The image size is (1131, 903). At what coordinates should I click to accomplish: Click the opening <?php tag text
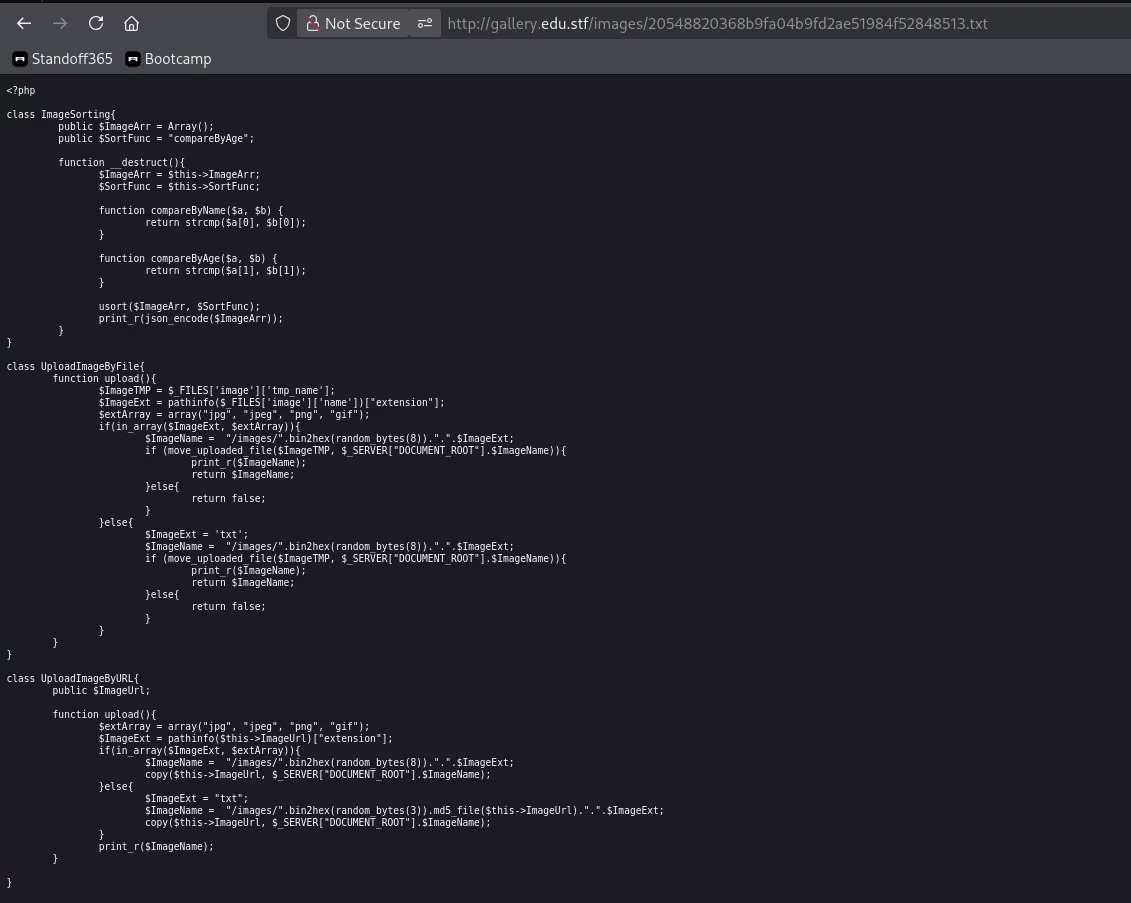(21, 91)
